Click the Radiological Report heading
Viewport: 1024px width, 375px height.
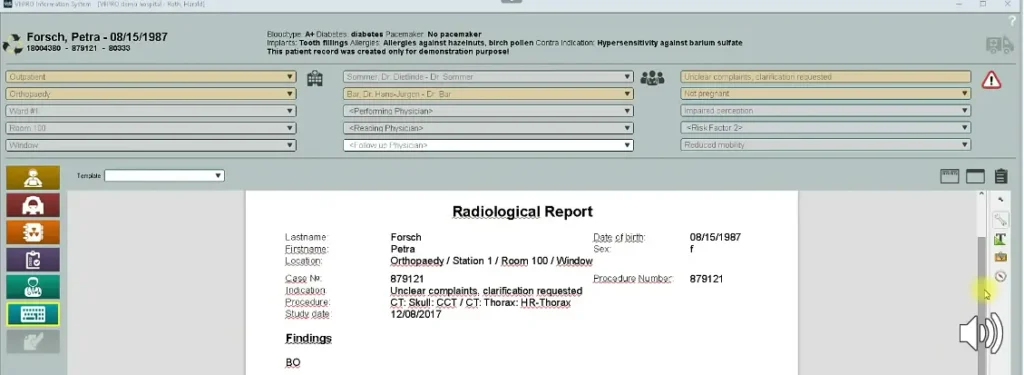click(522, 212)
